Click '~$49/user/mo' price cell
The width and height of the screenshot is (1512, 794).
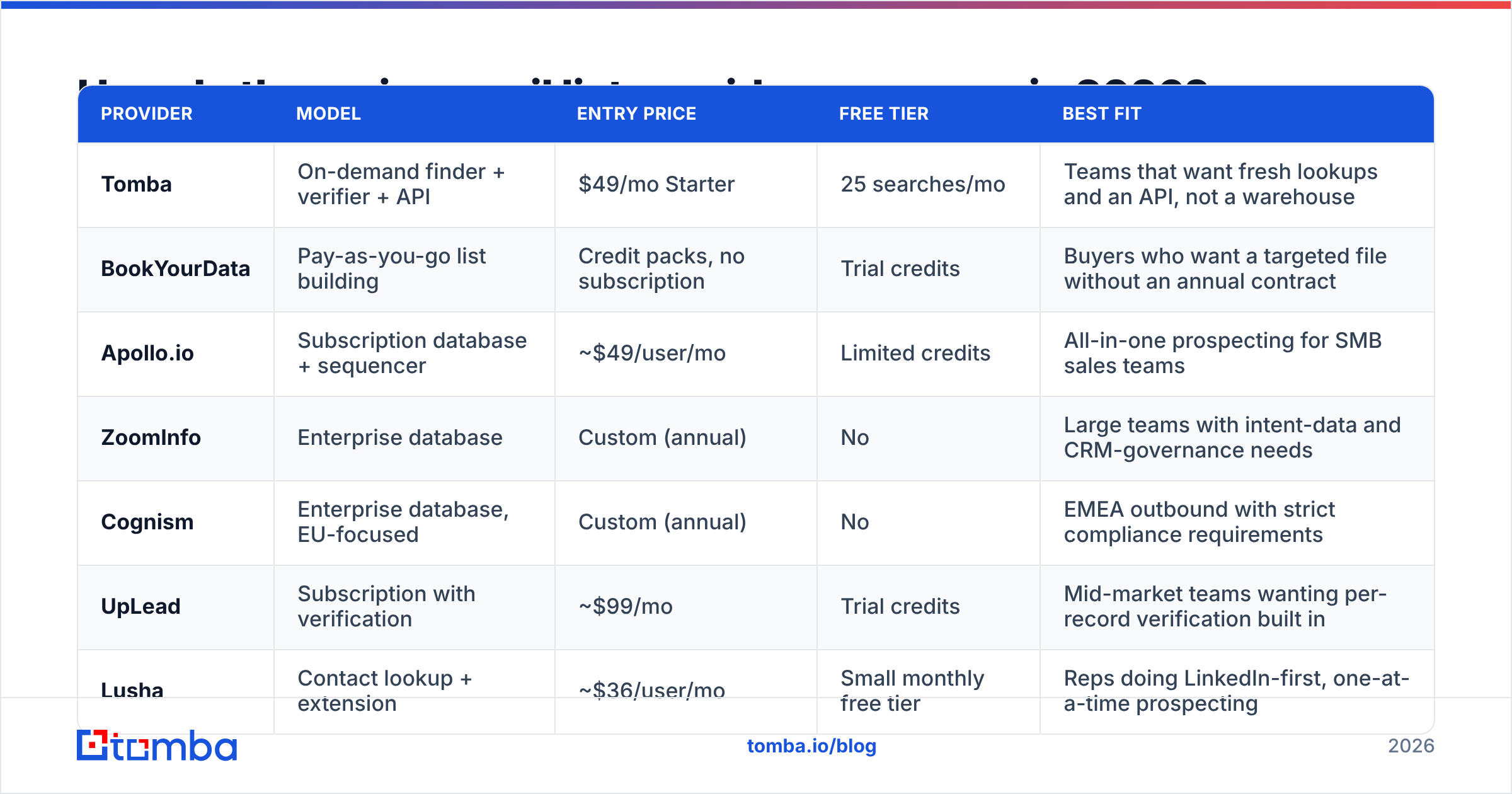(x=686, y=354)
